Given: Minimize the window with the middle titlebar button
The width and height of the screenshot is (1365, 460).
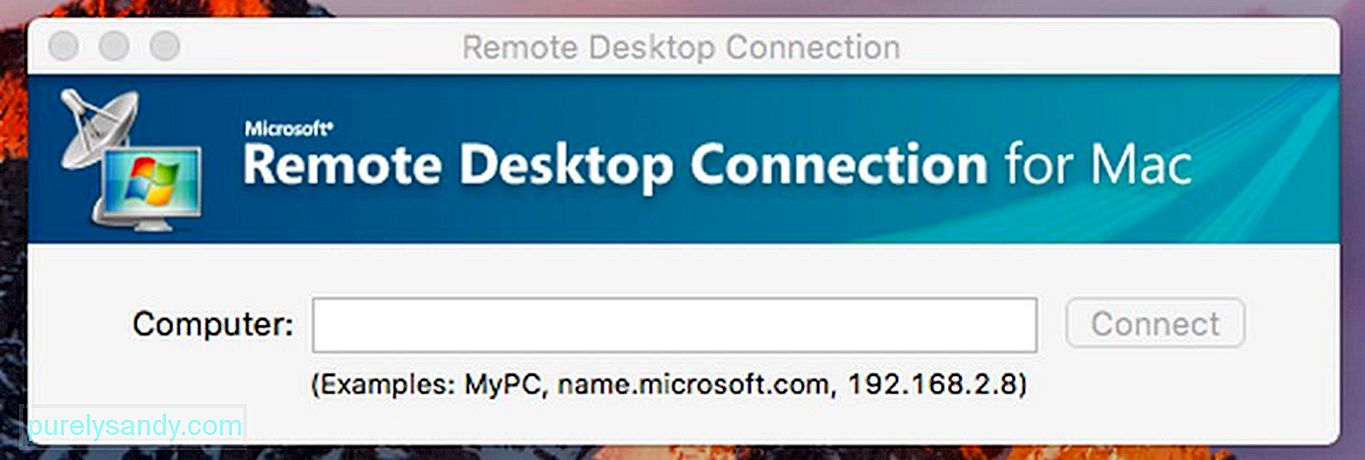Looking at the screenshot, I should [x=115, y=46].
